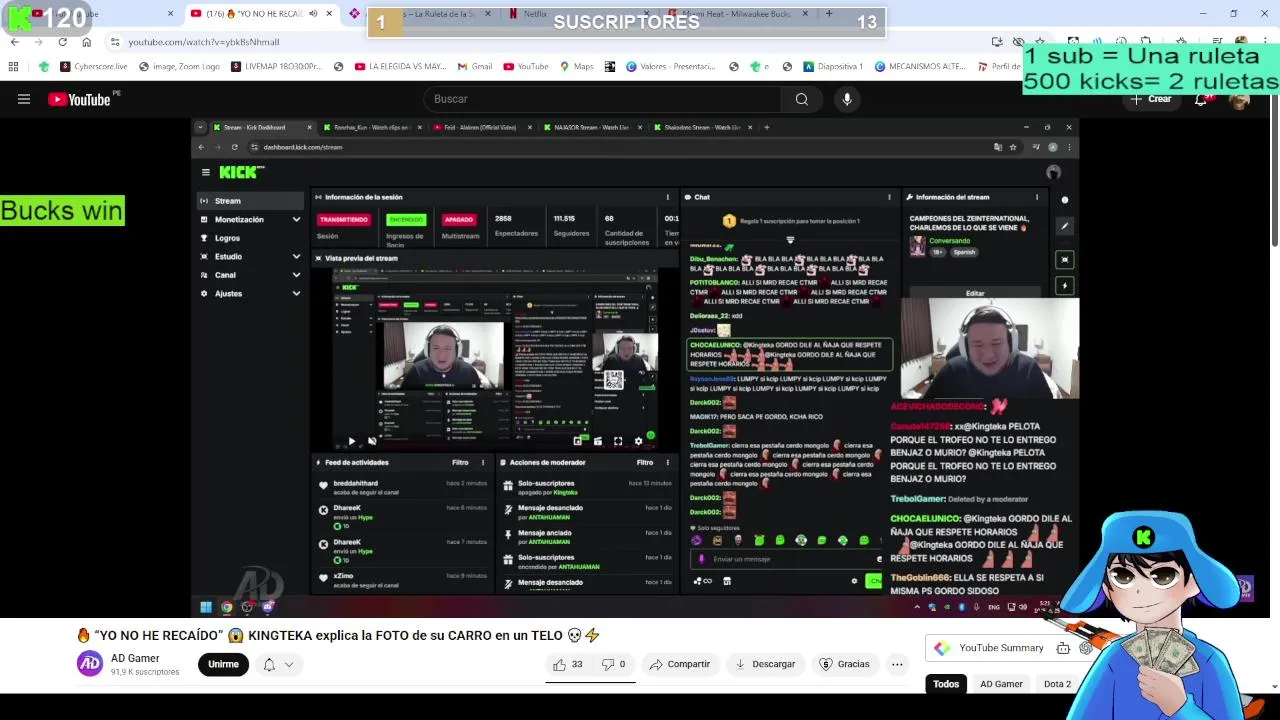This screenshot has height=720, width=1280.
Task: Focus the YouTube Buscar search field
Action: pos(600,99)
